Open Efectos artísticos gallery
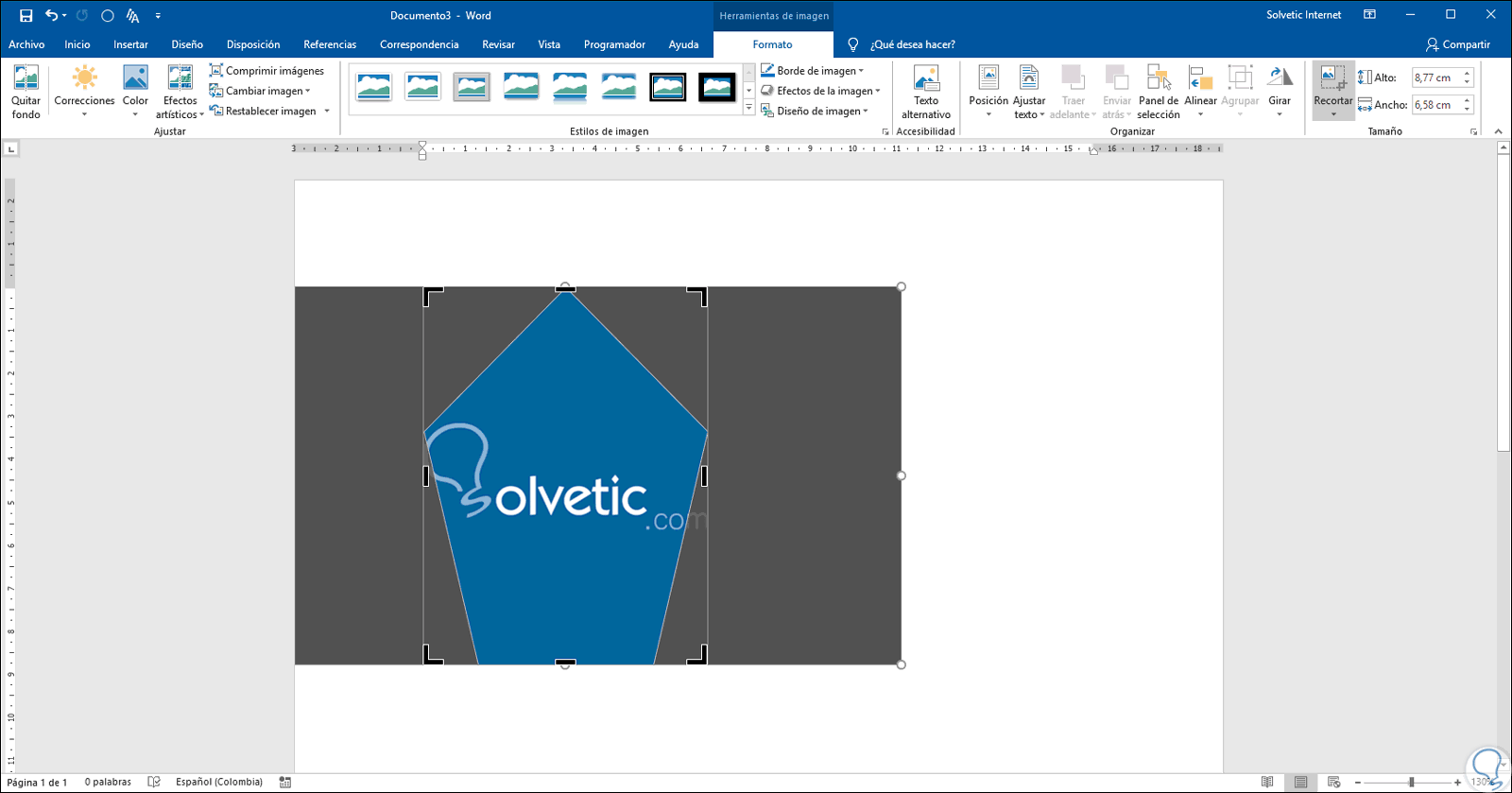 pos(180,92)
